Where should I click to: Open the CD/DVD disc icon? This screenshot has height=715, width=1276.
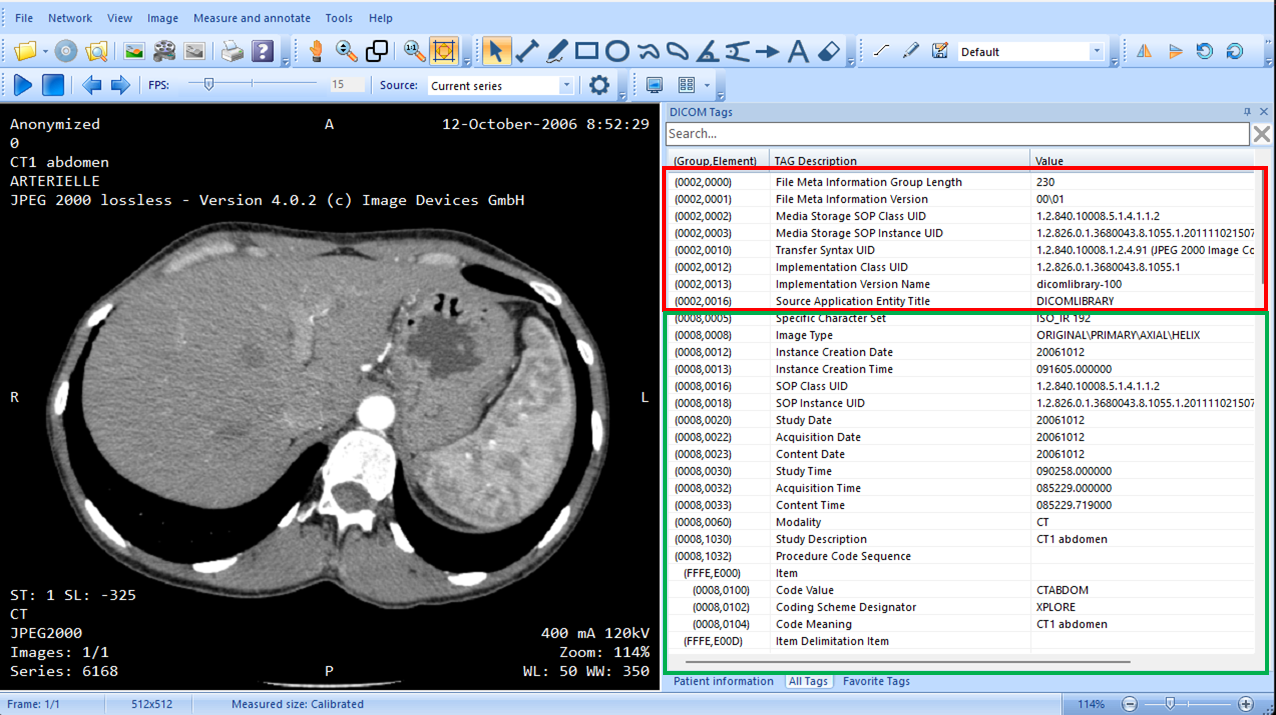click(65, 51)
